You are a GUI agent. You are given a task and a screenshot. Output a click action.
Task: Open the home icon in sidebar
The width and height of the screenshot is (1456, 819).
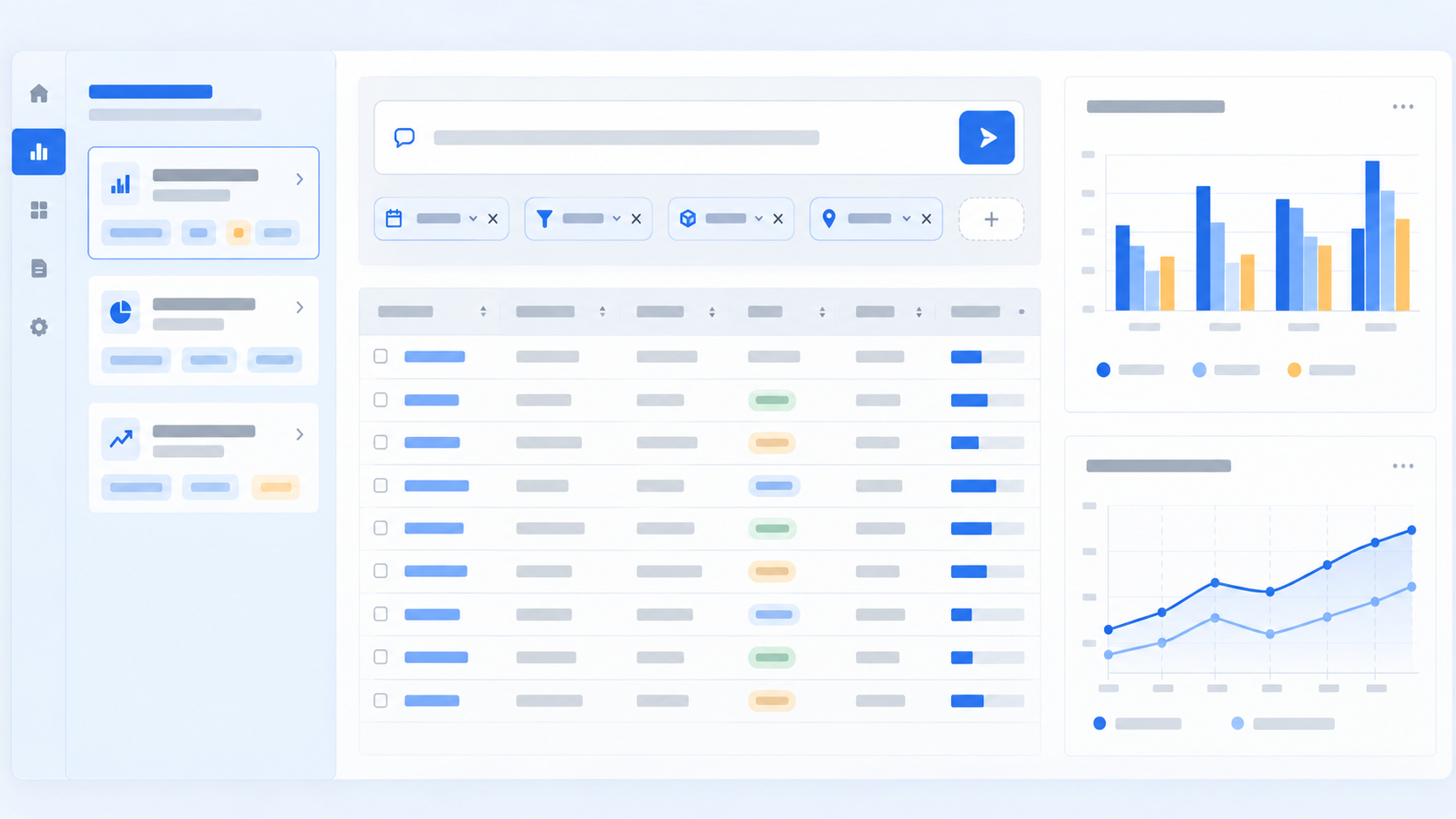pos(38,93)
